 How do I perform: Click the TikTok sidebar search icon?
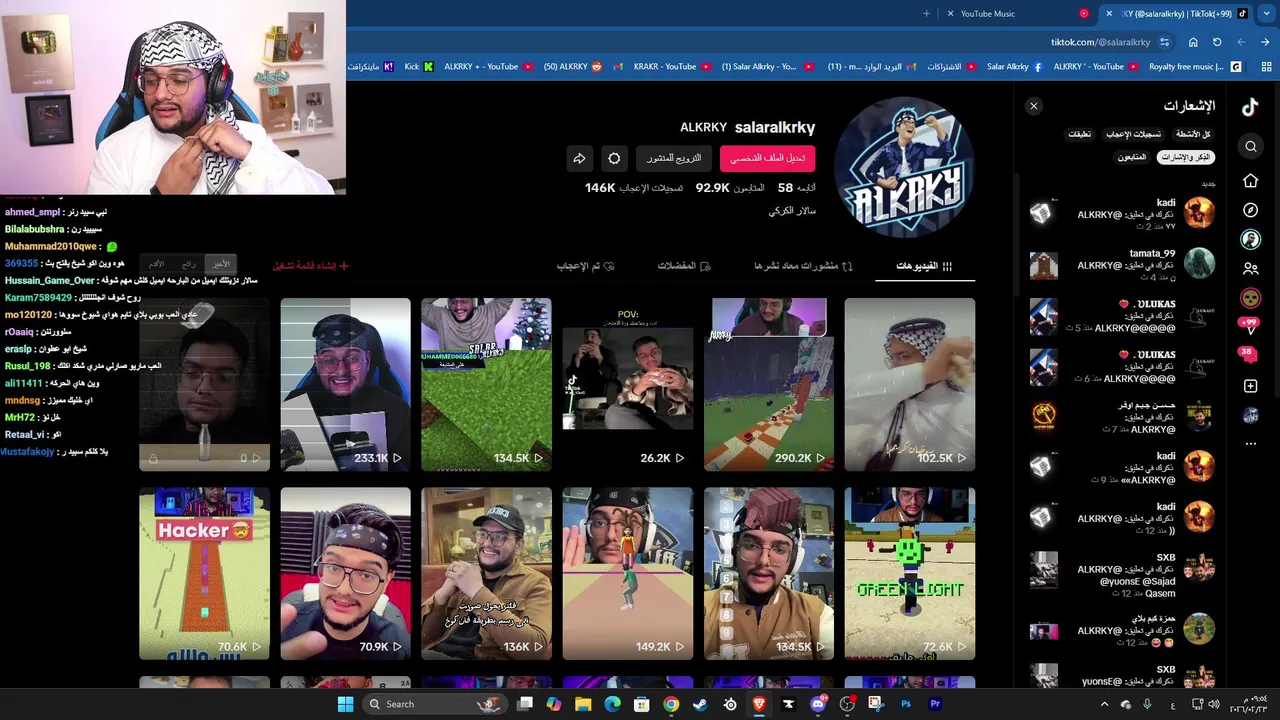click(1250, 147)
